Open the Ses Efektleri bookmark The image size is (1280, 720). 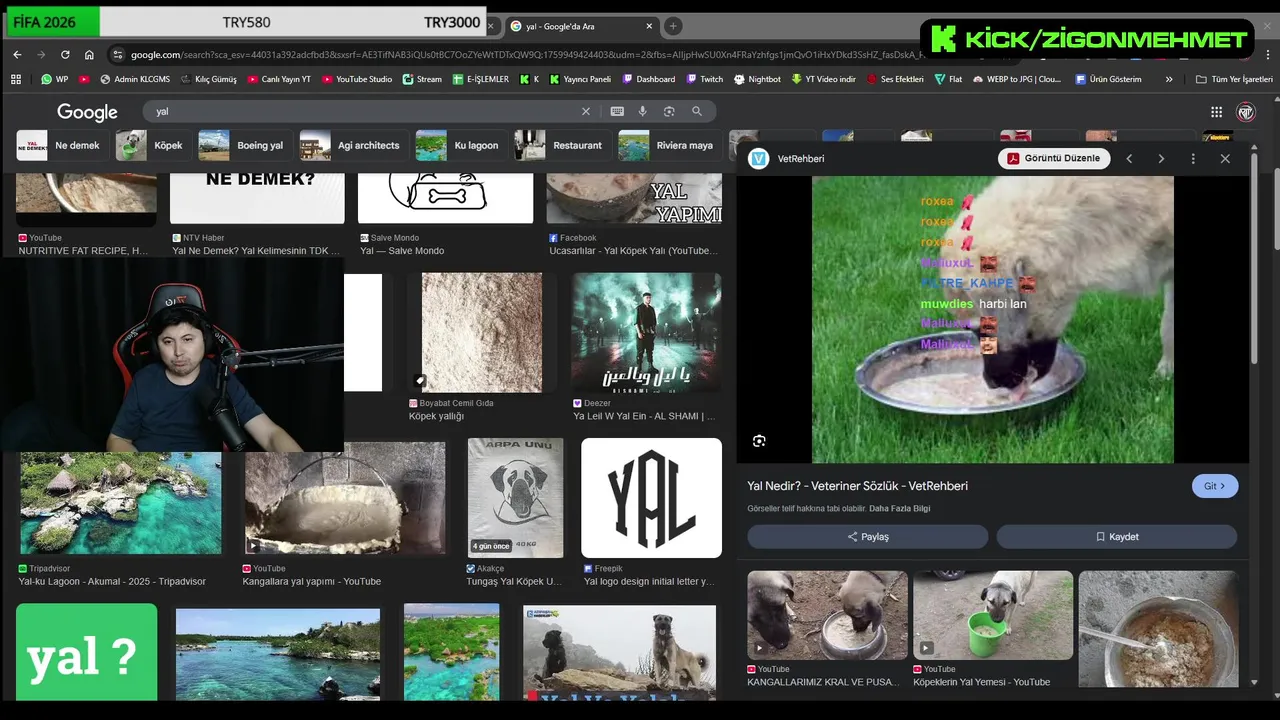click(x=894, y=79)
